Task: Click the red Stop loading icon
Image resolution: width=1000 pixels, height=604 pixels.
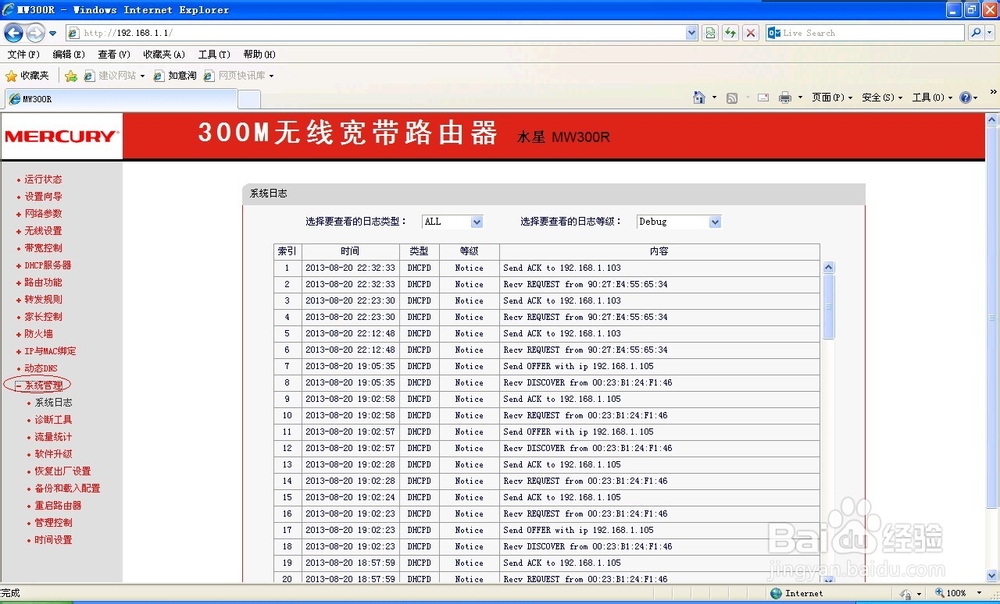Action: pos(750,32)
